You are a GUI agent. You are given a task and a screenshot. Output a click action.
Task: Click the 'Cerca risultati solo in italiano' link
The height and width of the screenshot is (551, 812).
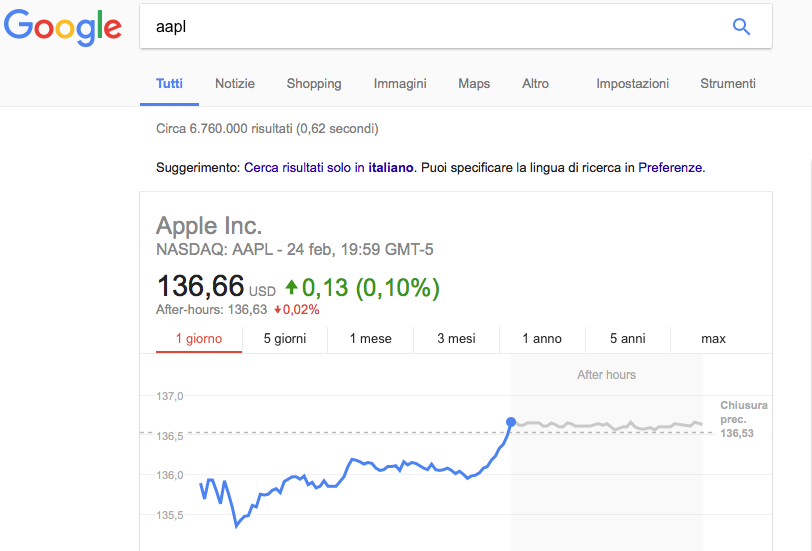click(329, 168)
